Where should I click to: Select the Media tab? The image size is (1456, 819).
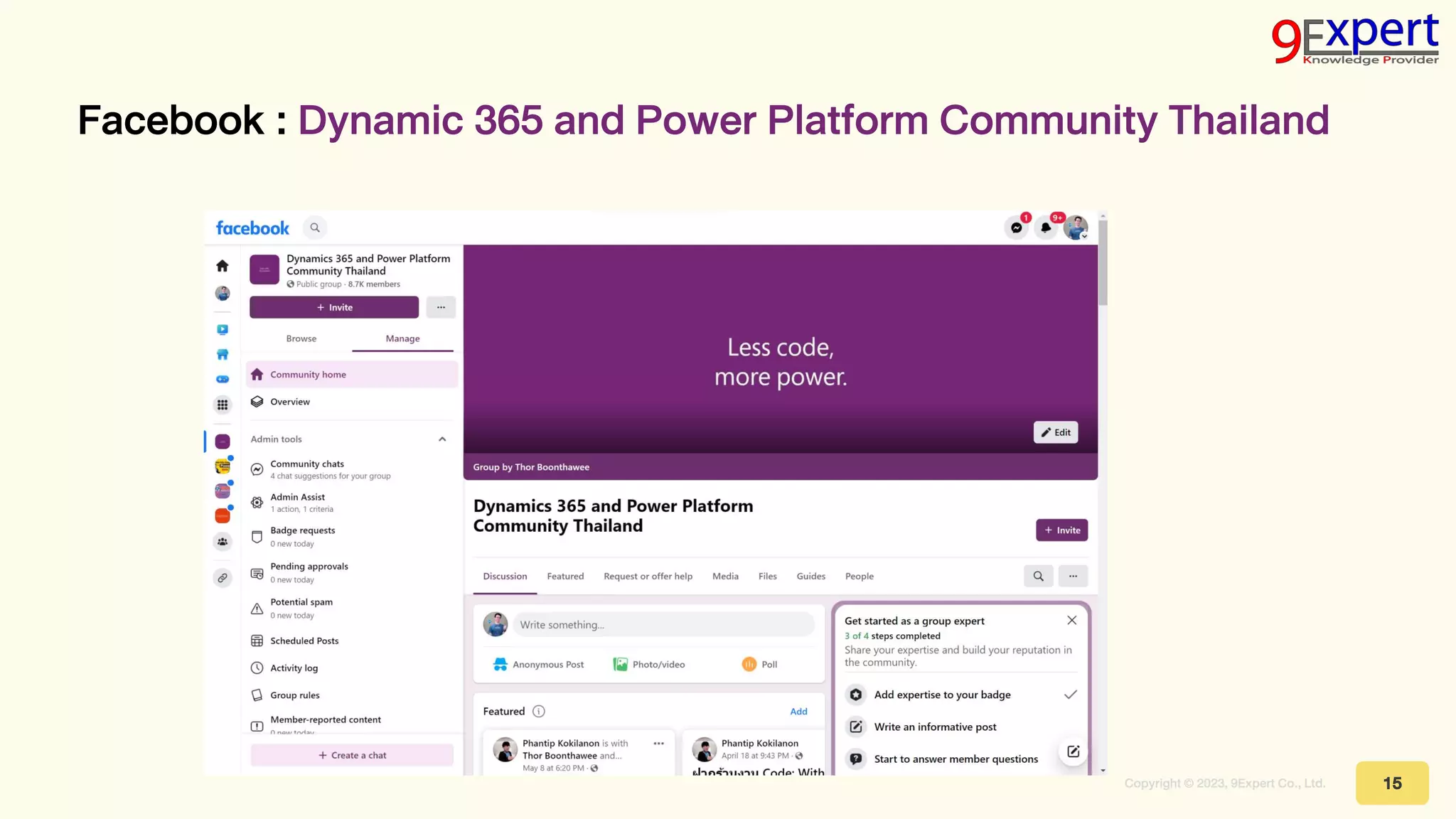pos(725,577)
